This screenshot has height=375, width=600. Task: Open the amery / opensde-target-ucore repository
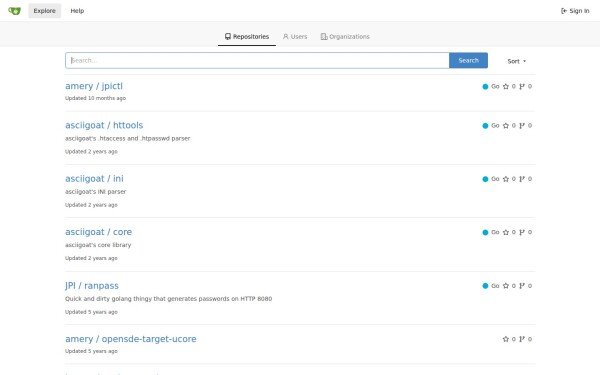[x=130, y=339]
